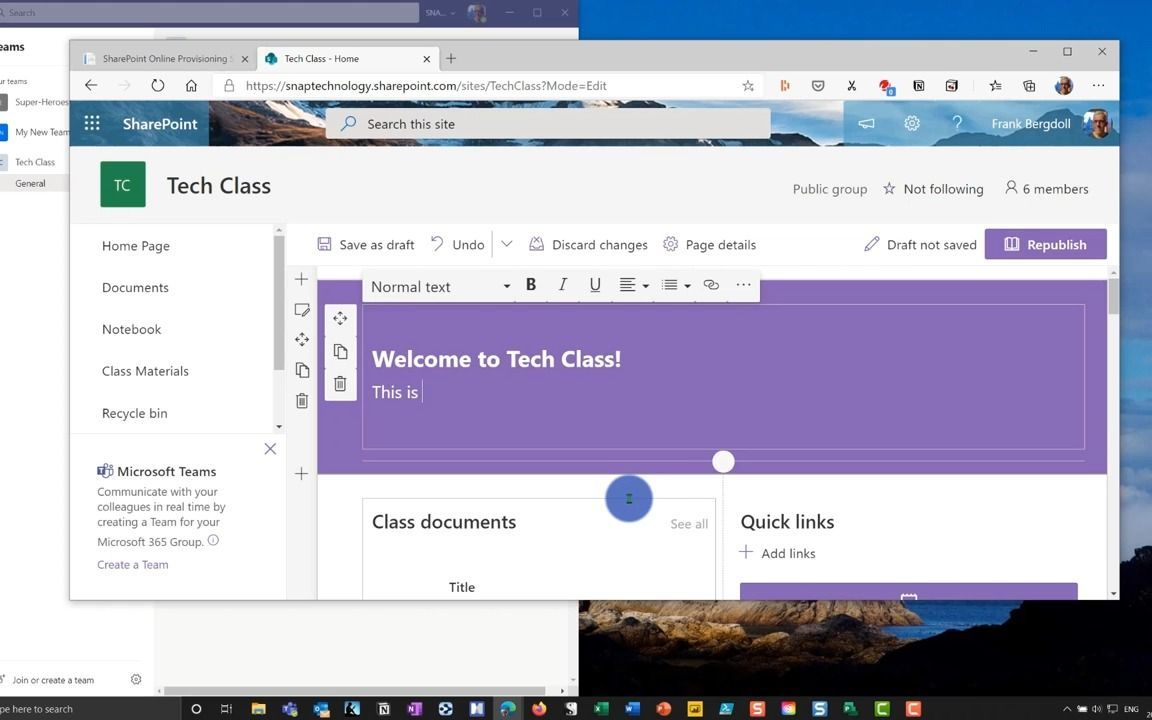Open a new browser tab
The image size is (1152, 720).
(x=451, y=59)
